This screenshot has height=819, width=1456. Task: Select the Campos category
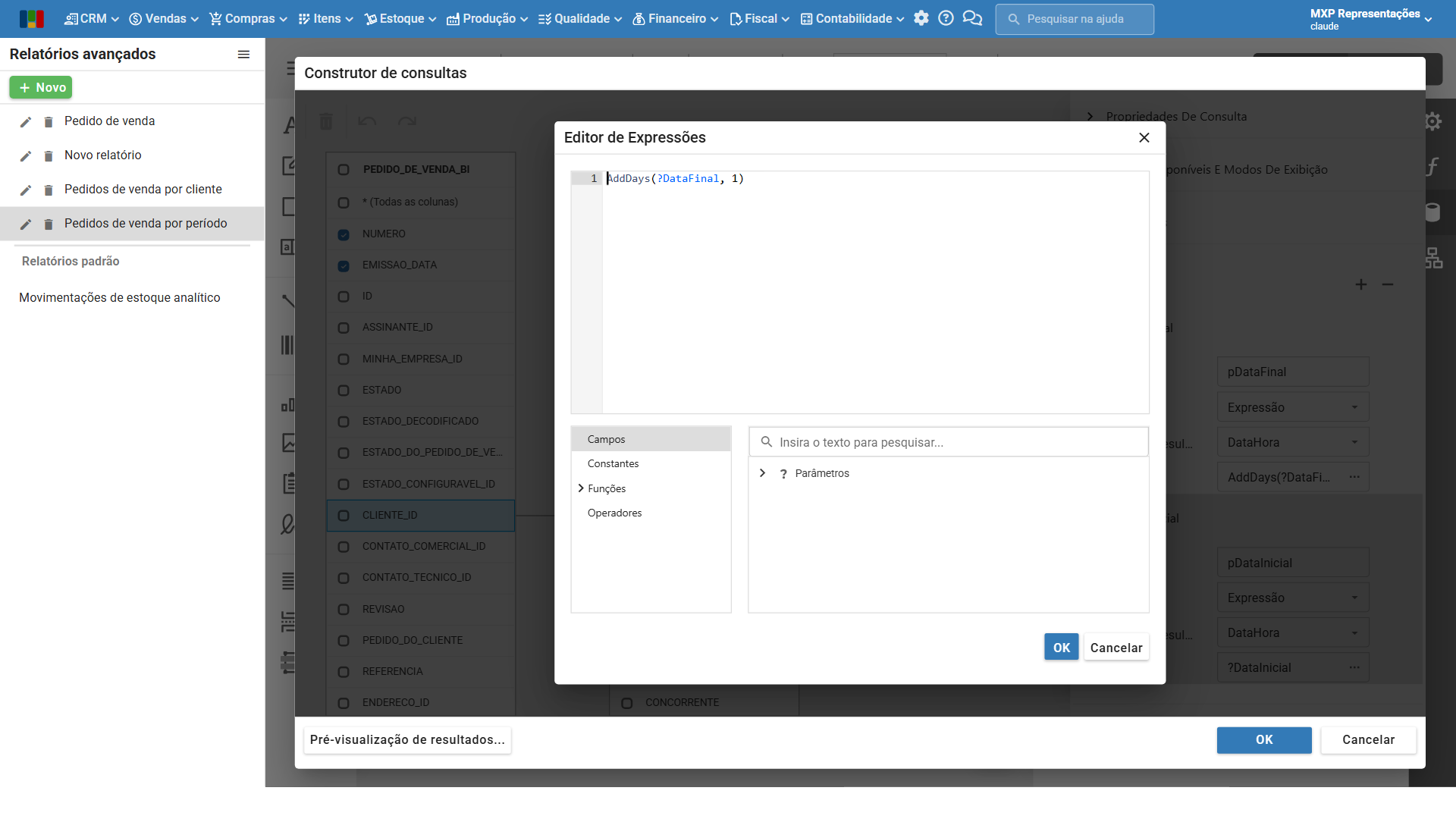(651, 439)
